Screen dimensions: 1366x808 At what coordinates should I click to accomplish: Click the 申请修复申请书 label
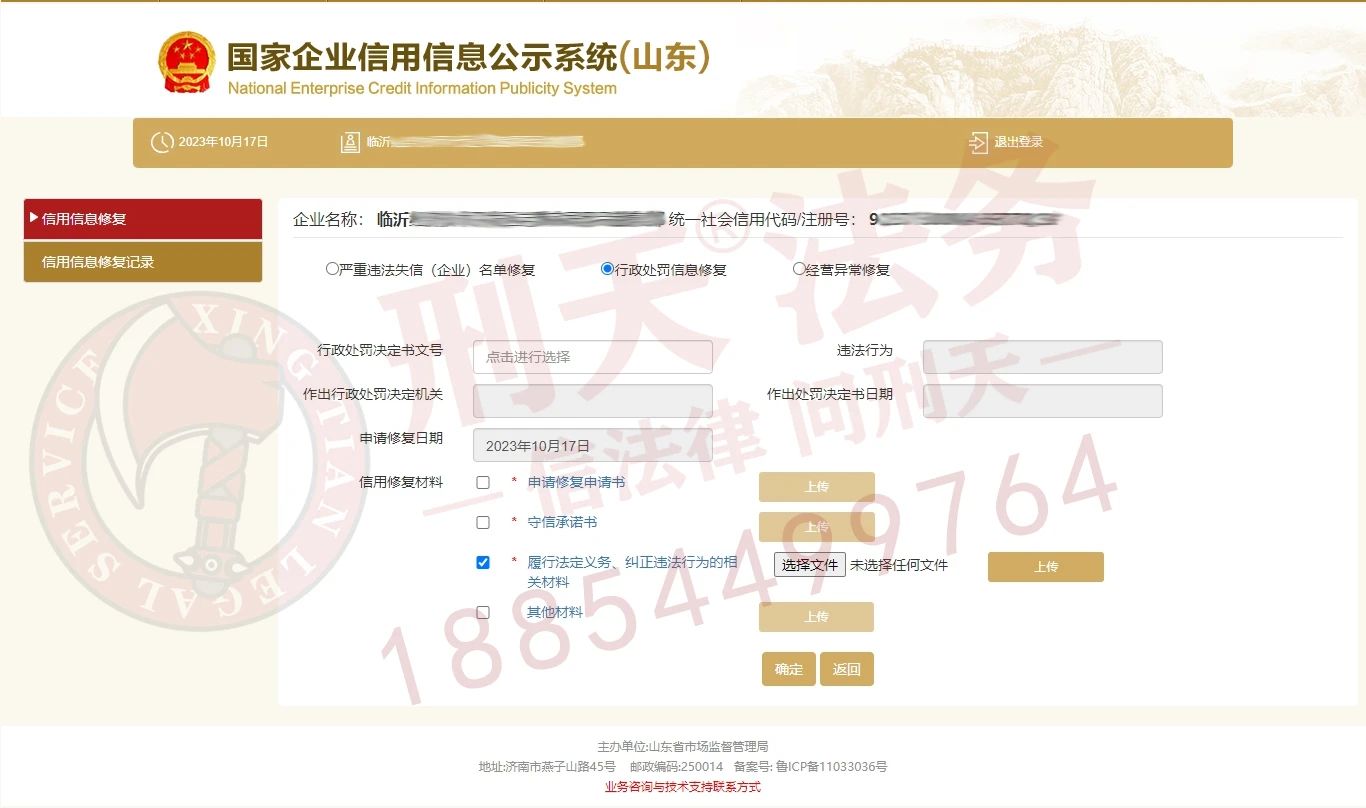click(x=576, y=482)
